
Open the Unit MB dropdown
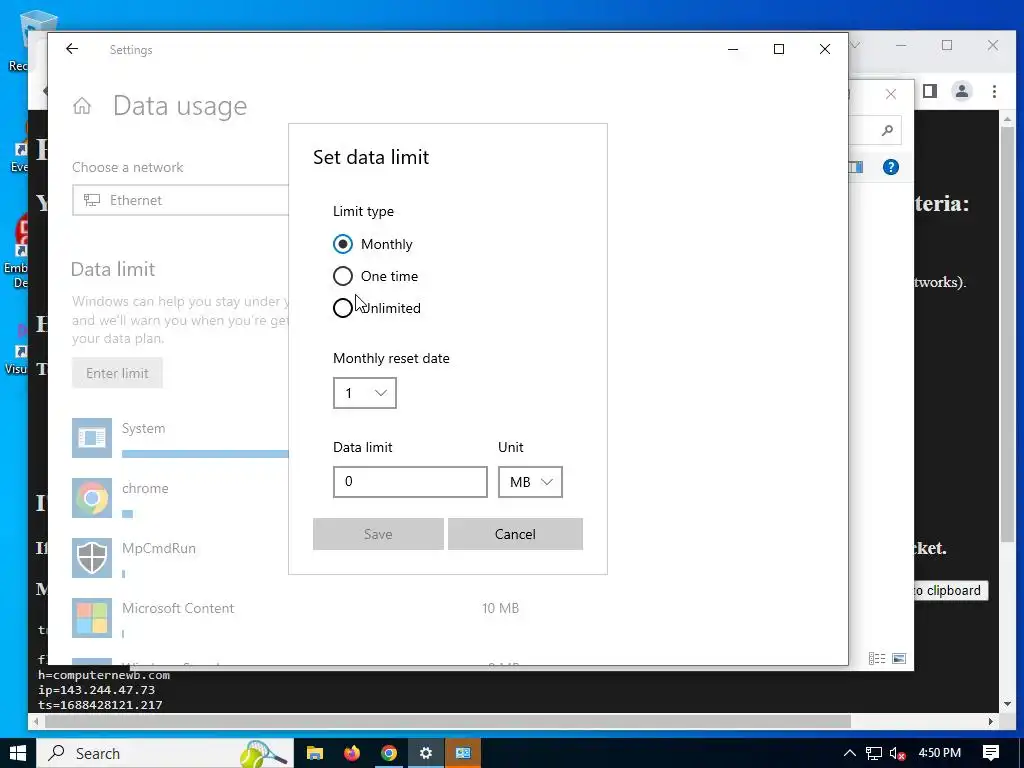(530, 482)
